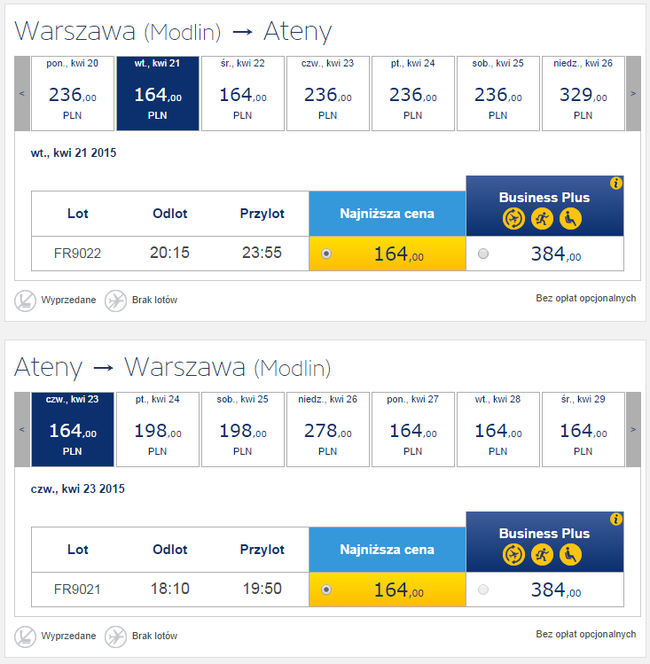This screenshot has width=650, height=664.
Task: Pick pon., kwi 27 return date
Action: [x=412, y=429]
